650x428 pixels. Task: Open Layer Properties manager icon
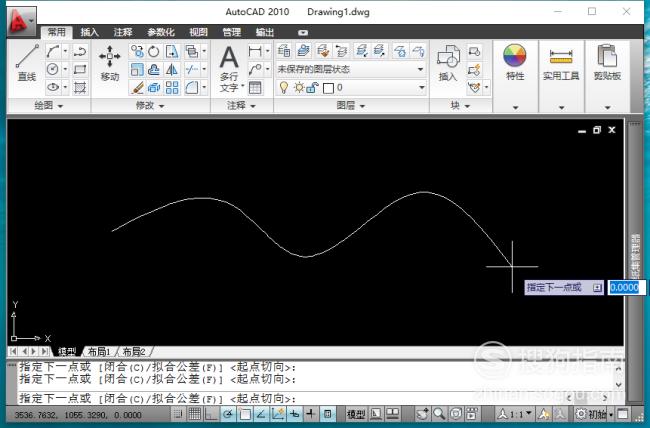coord(284,51)
